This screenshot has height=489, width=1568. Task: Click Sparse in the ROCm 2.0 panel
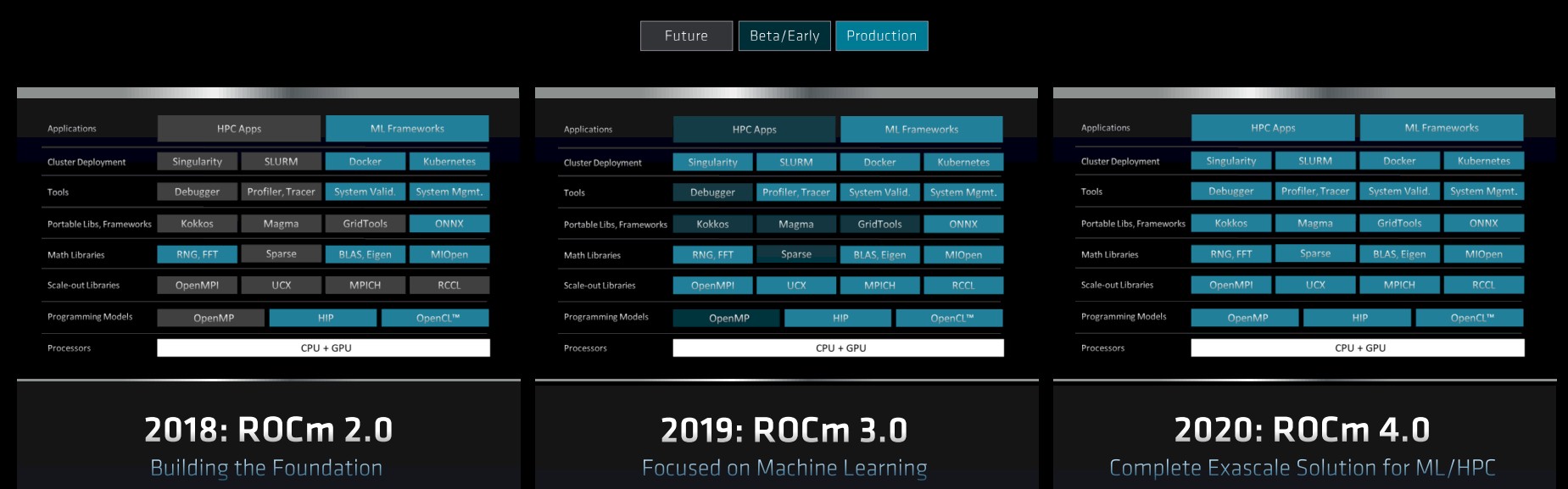pyautogui.click(x=281, y=254)
